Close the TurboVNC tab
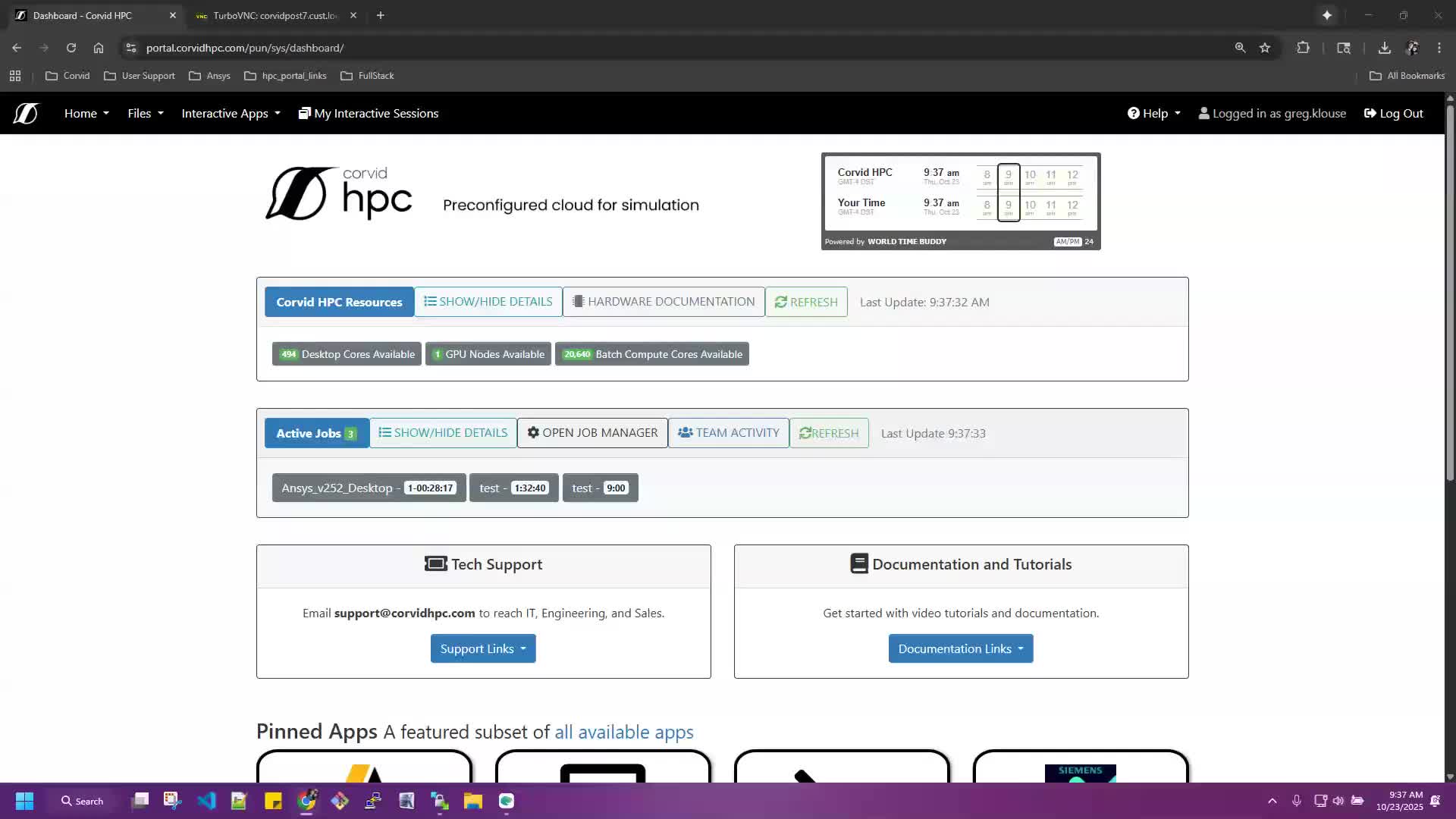The width and height of the screenshot is (1456, 819). [x=353, y=15]
